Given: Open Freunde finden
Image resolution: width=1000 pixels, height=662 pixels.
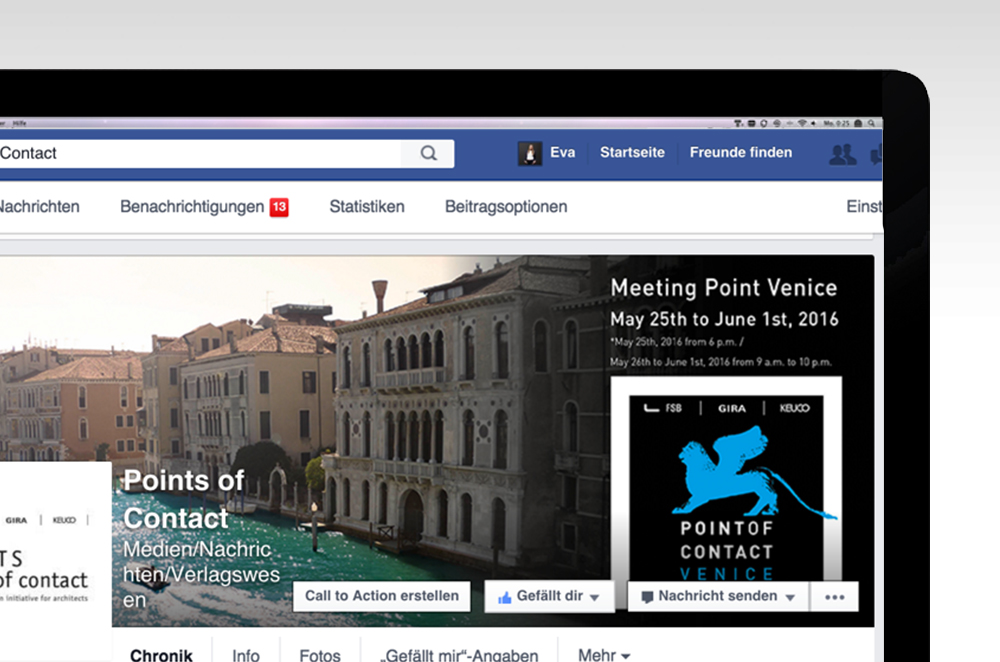Looking at the screenshot, I should tap(740, 152).
